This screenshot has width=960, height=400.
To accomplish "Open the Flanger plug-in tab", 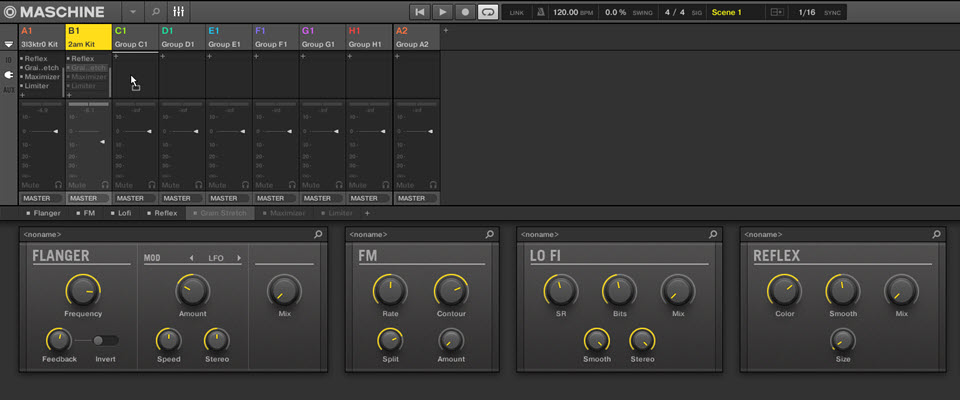I will coord(43,213).
